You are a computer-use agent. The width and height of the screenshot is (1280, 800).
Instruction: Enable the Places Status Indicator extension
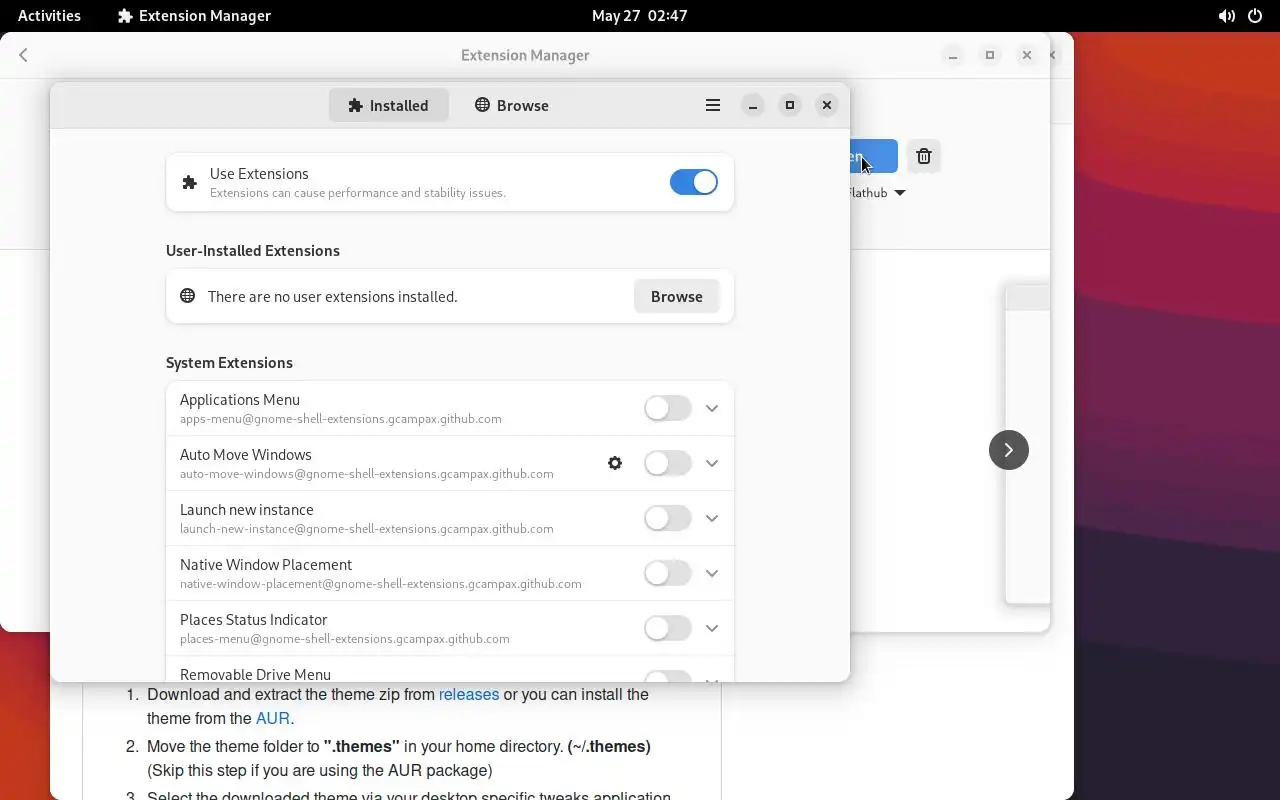coord(668,628)
